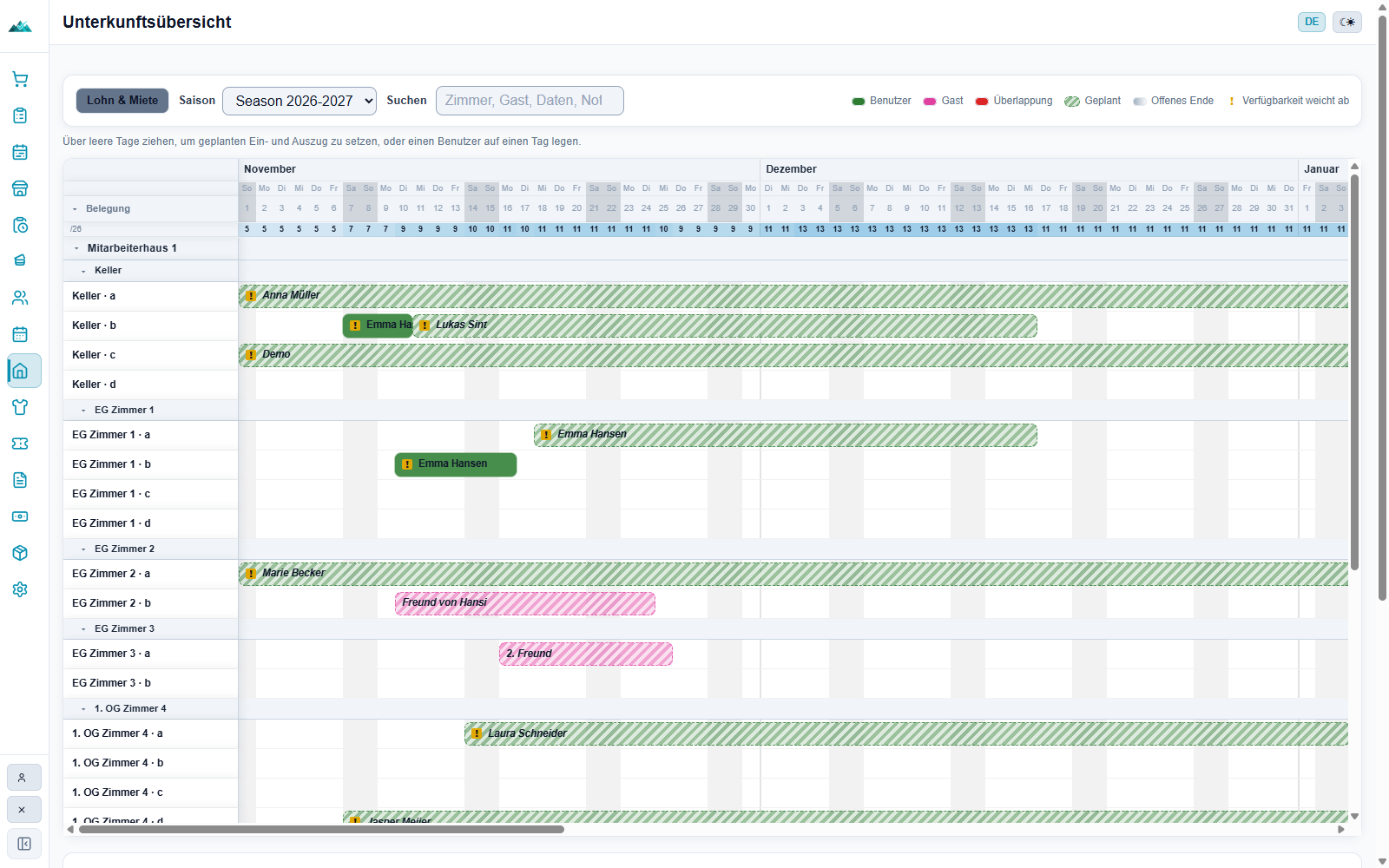This screenshot has height=868, width=1389.
Task: Toggle the Lohn & Miete button
Action: pos(122,101)
